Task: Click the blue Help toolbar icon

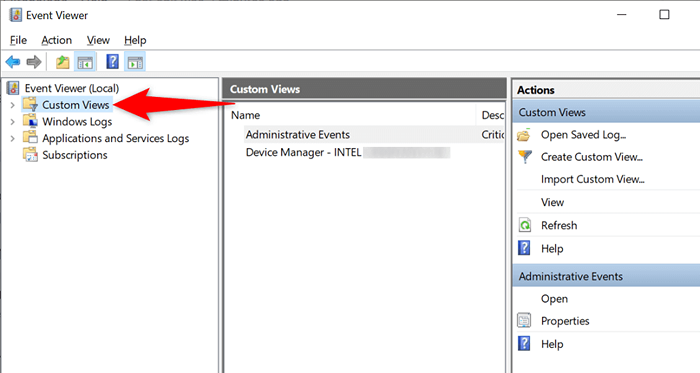Action: pyautogui.click(x=112, y=62)
